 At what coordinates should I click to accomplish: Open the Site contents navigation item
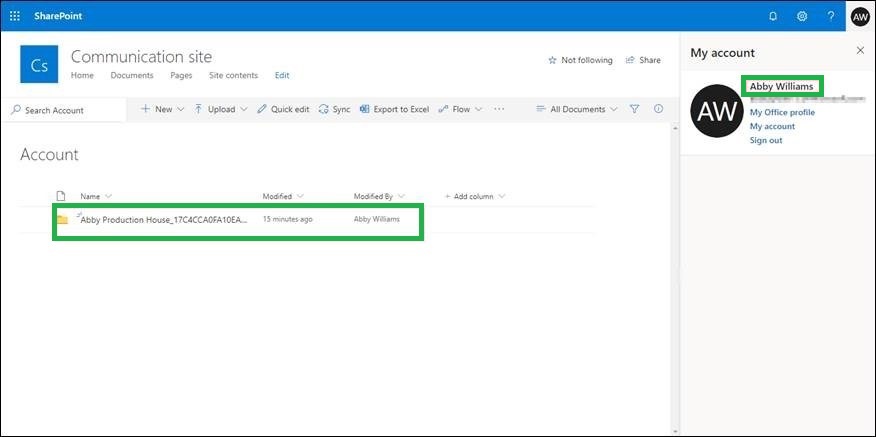coord(234,75)
